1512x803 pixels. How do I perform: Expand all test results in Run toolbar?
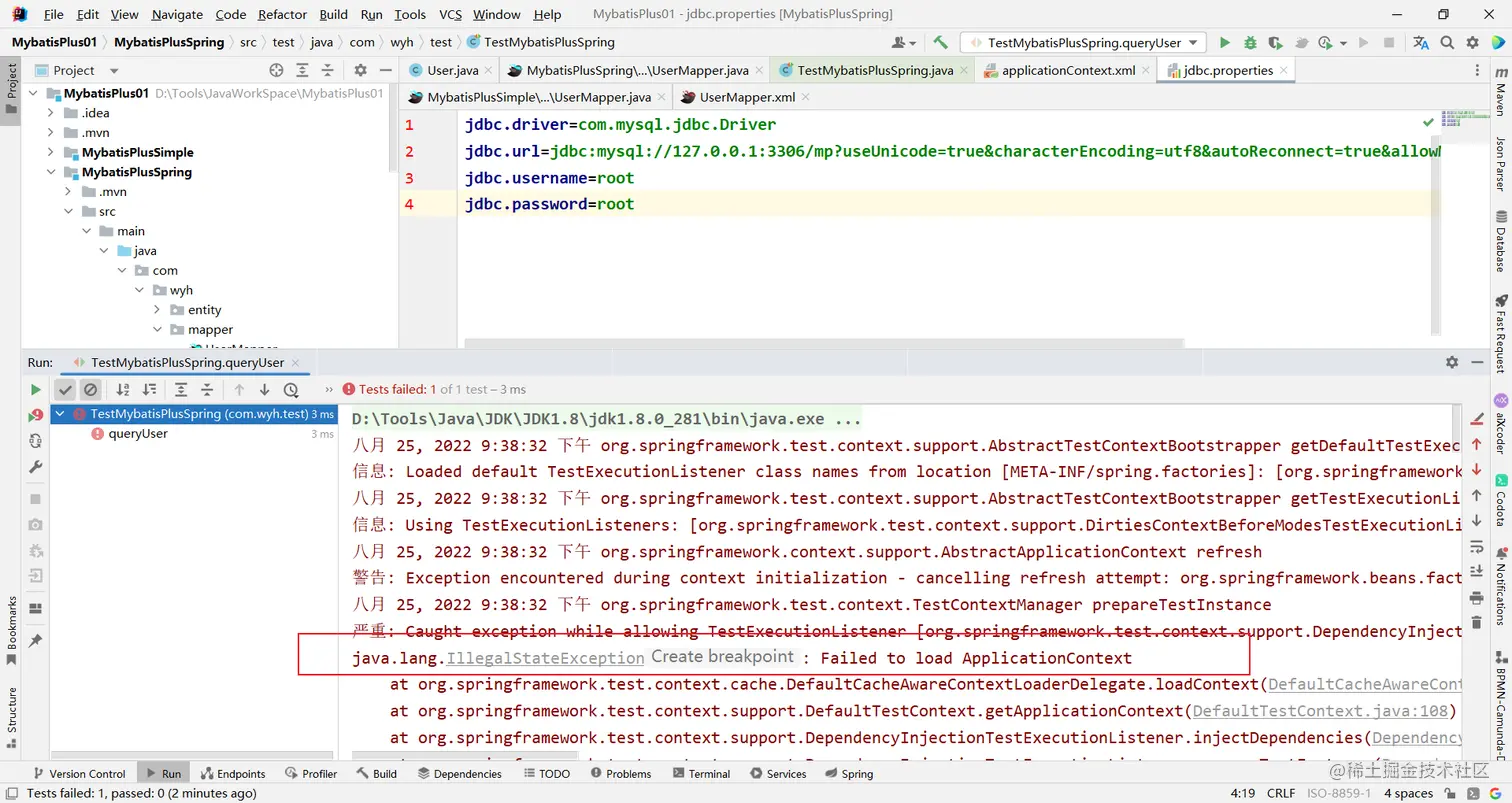(x=181, y=390)
